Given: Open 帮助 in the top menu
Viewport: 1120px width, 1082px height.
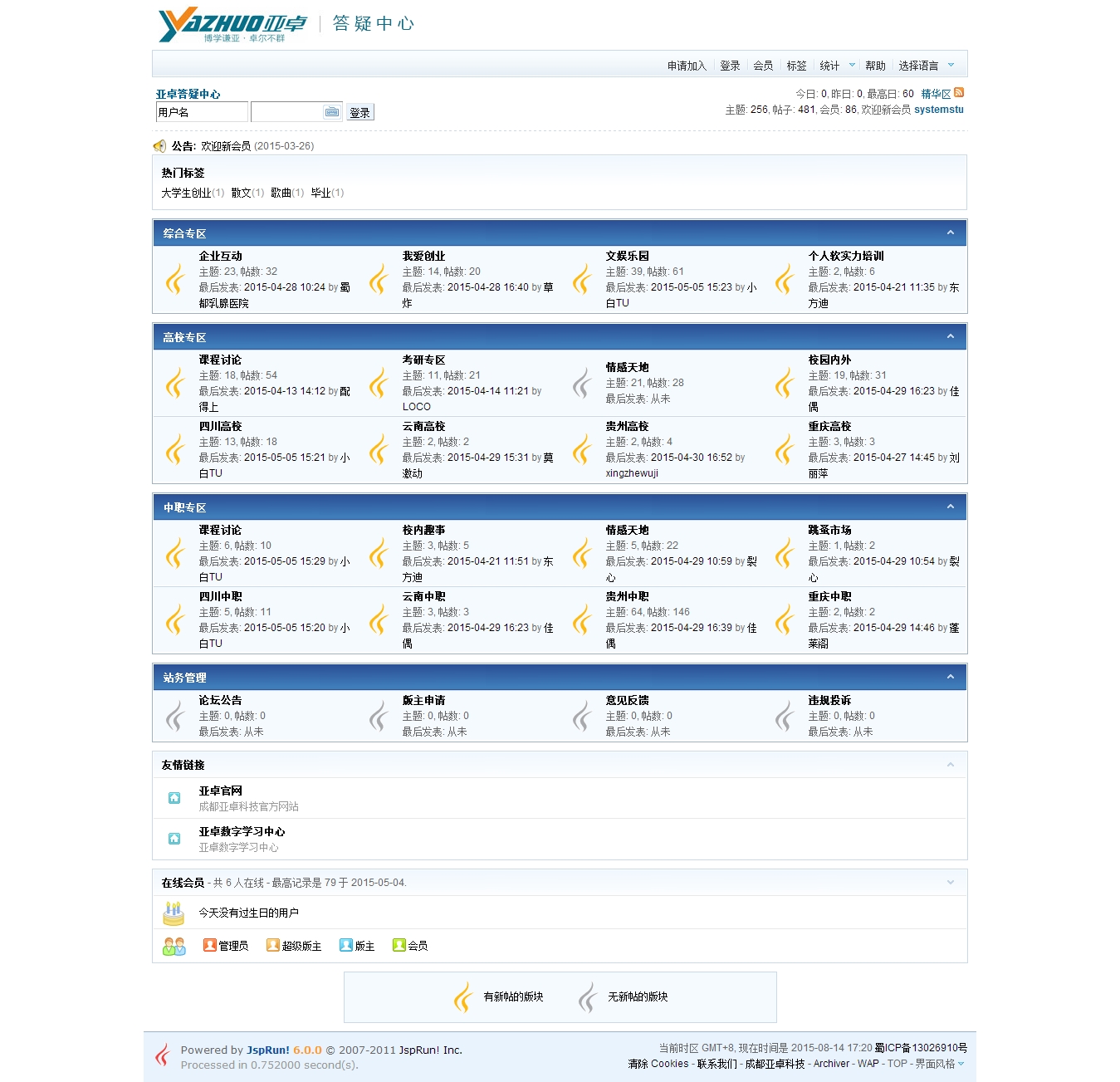Looking at the screenshot, I should [875, 66].
